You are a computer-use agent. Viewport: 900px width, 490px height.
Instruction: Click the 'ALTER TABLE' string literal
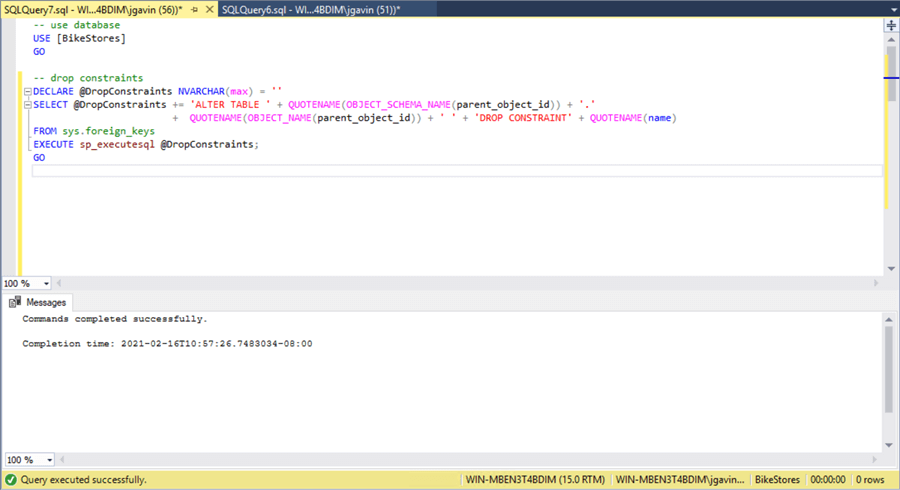point(230,104)
